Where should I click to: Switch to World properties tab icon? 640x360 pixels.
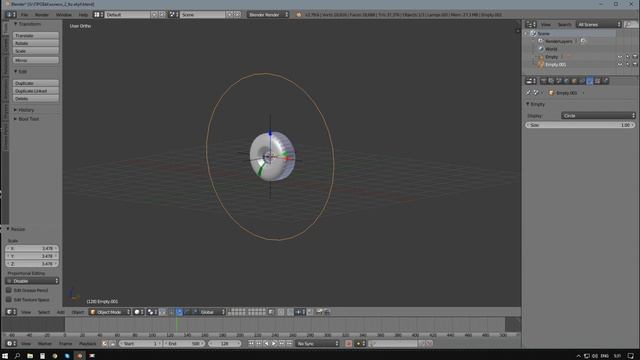[x=567, y=81]
